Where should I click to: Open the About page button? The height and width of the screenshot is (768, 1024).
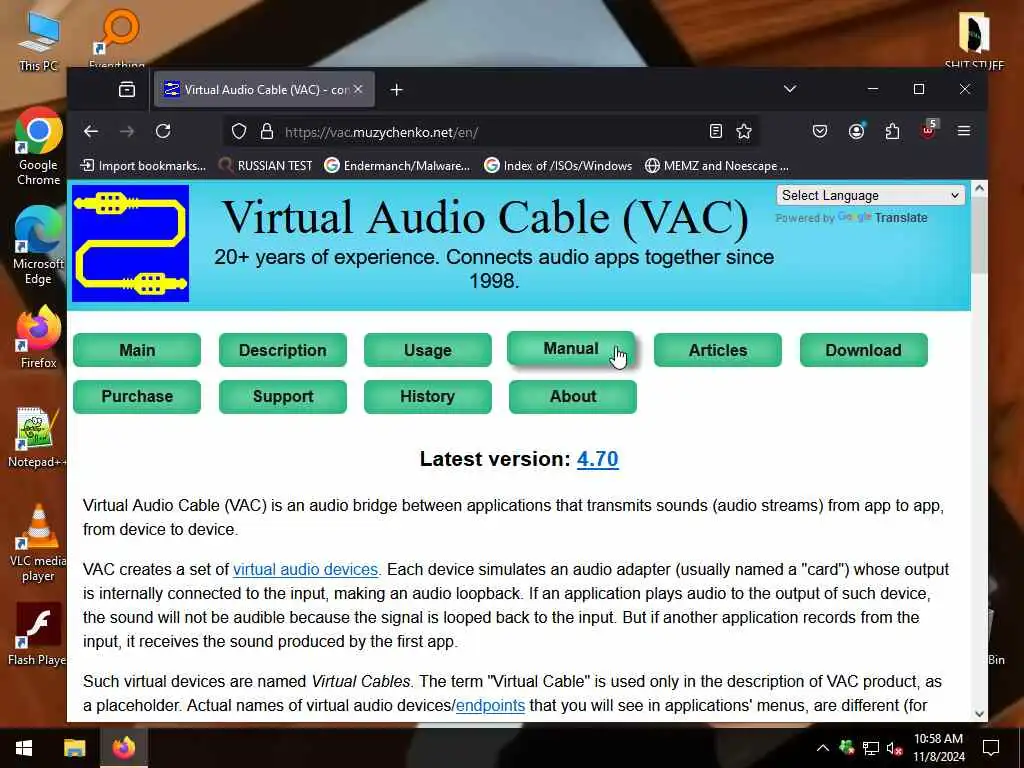click(573, 396)
